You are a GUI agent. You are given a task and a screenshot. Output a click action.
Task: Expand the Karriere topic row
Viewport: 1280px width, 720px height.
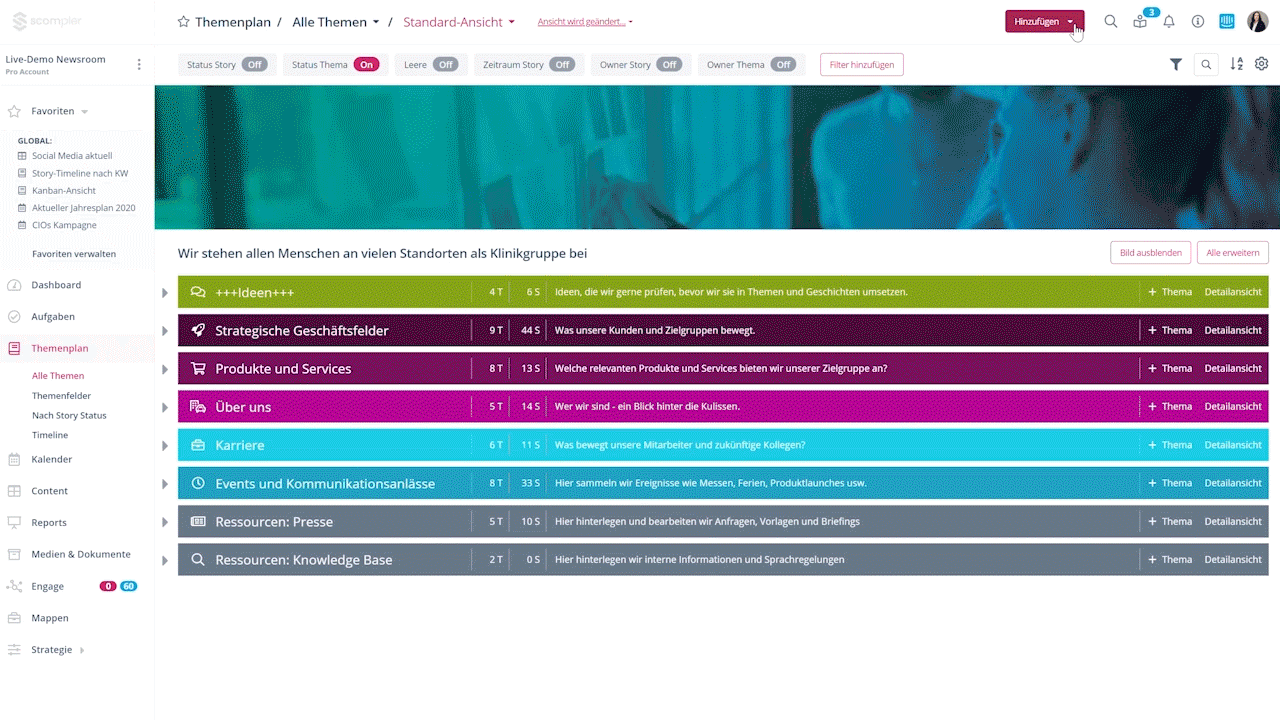pyautogui.click(x=165, y=446)
